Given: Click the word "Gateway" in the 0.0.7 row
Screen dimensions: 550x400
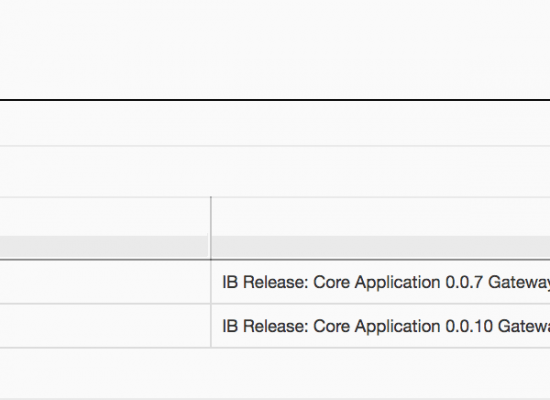Looking at the screenshot, I should click(x=519, y=283).
